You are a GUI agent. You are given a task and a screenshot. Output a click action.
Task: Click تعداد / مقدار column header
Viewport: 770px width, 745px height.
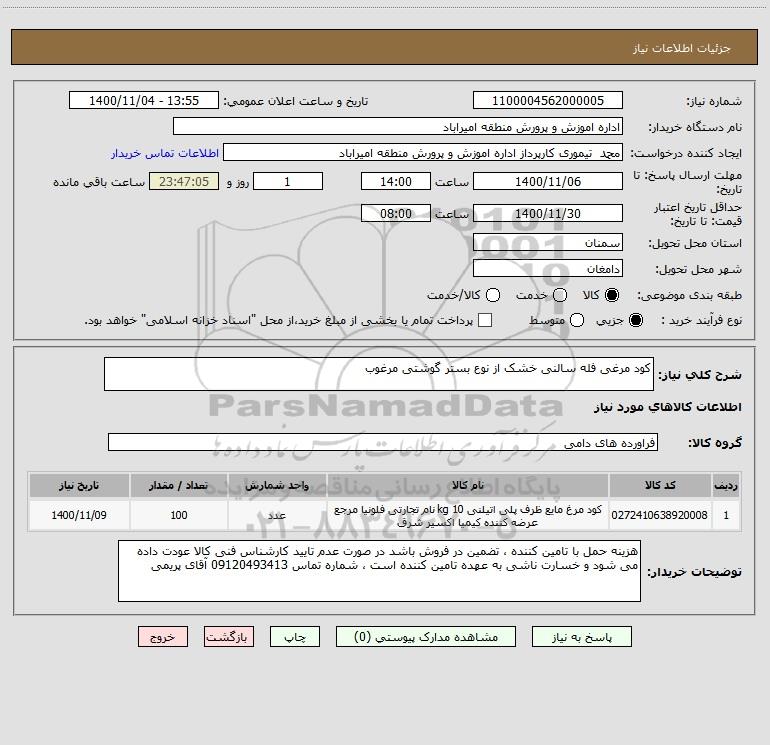click(179, 485)
